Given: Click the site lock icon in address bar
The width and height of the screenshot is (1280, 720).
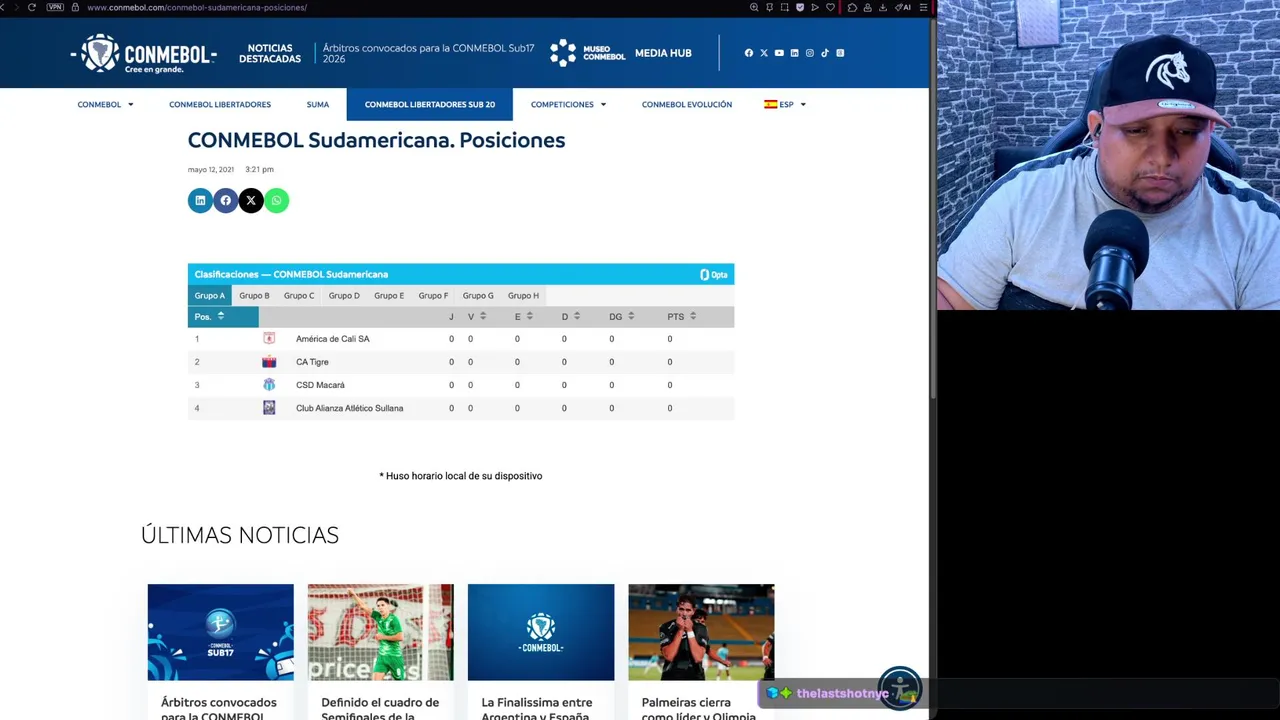Looking at the screenshot, I should pos(75,7).
